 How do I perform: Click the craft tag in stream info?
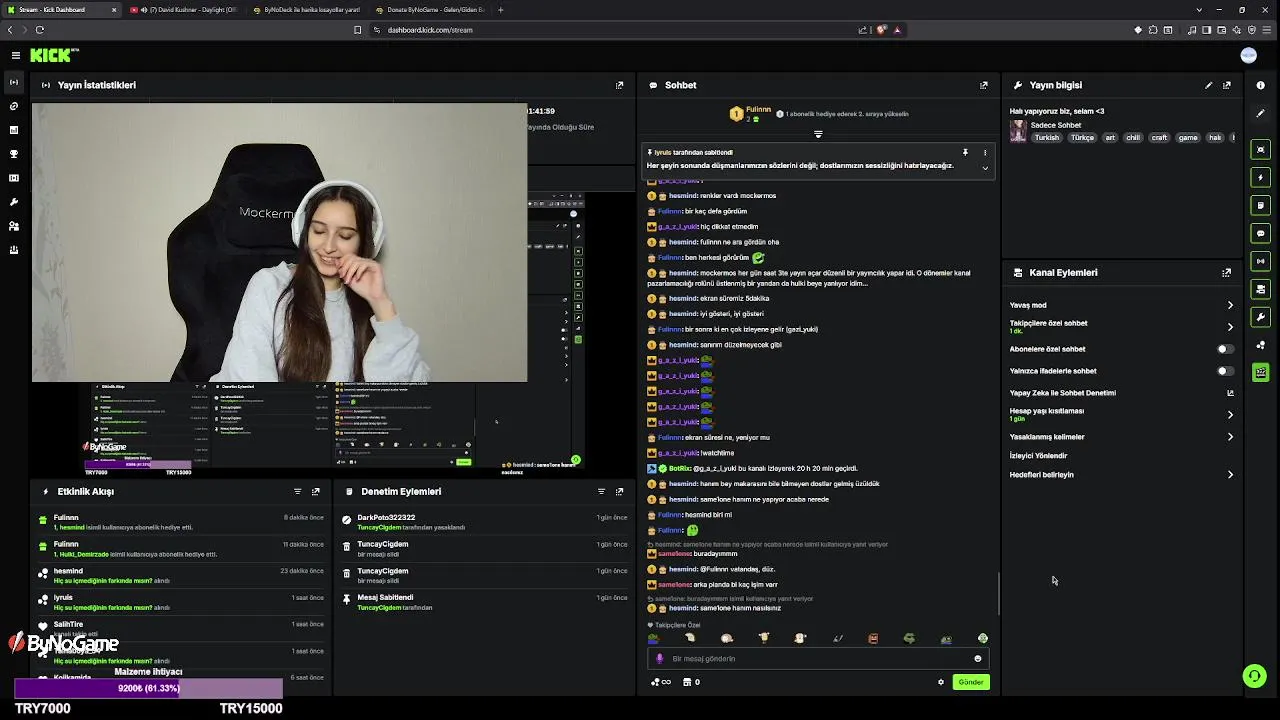(x=1159, y=138)
